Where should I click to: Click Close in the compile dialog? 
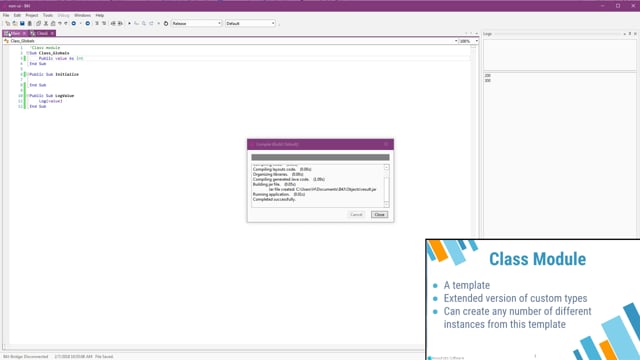click(379, 215)
